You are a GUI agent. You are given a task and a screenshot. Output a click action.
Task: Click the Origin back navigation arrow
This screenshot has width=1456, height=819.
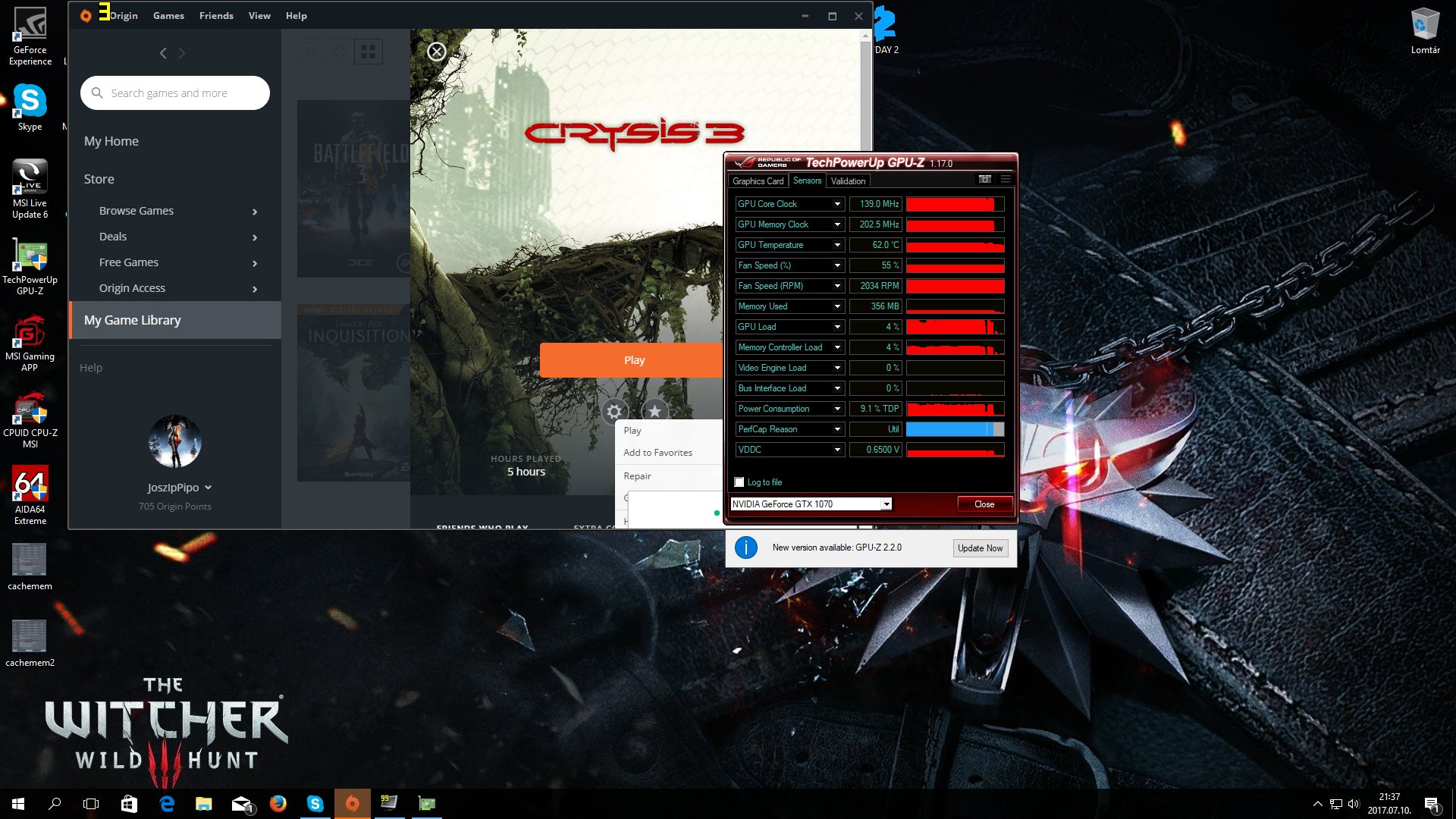tap(163, 53)
